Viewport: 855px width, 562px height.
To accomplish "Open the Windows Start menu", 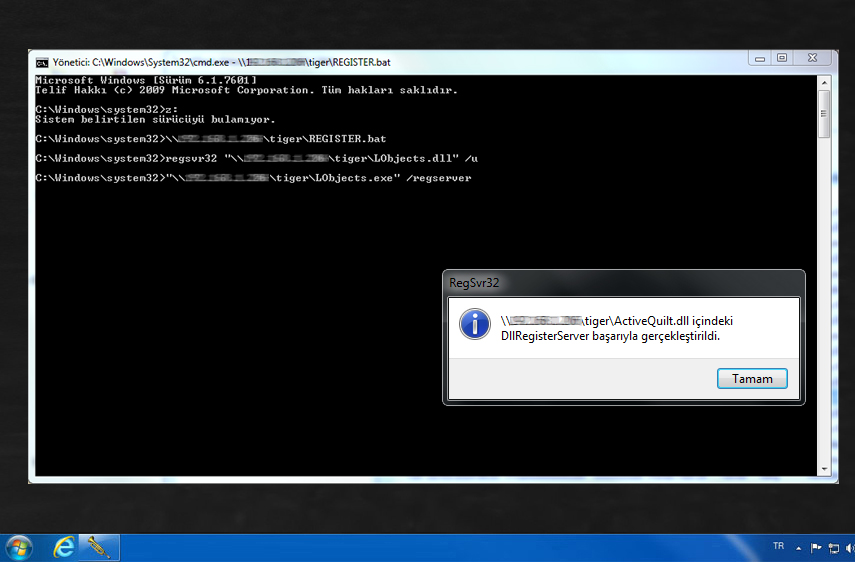I will tap(19, 547).
